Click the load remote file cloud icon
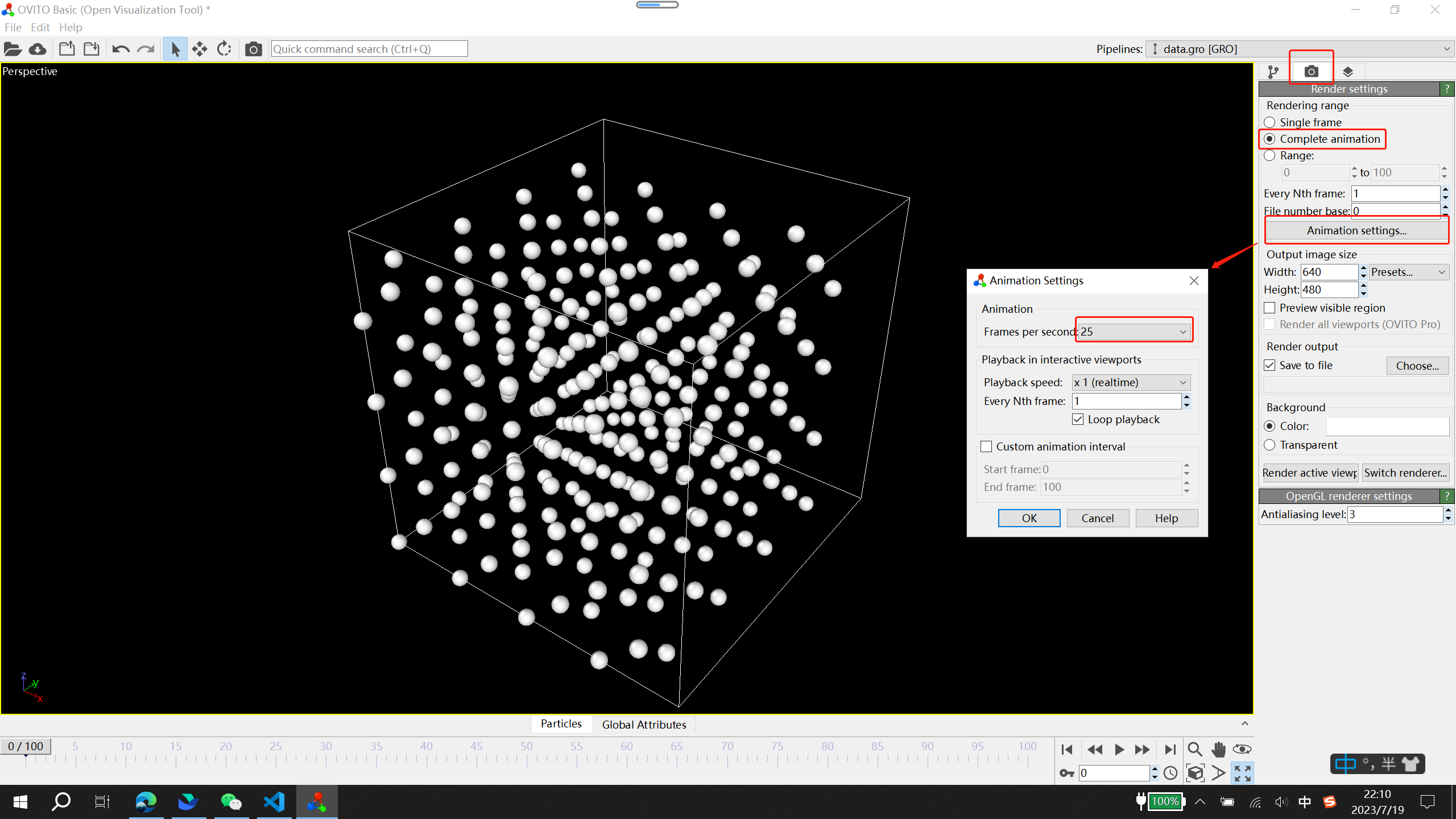The width and height of the screenshot is (1456, 819). pyautogui.click(x=38, y=49)
